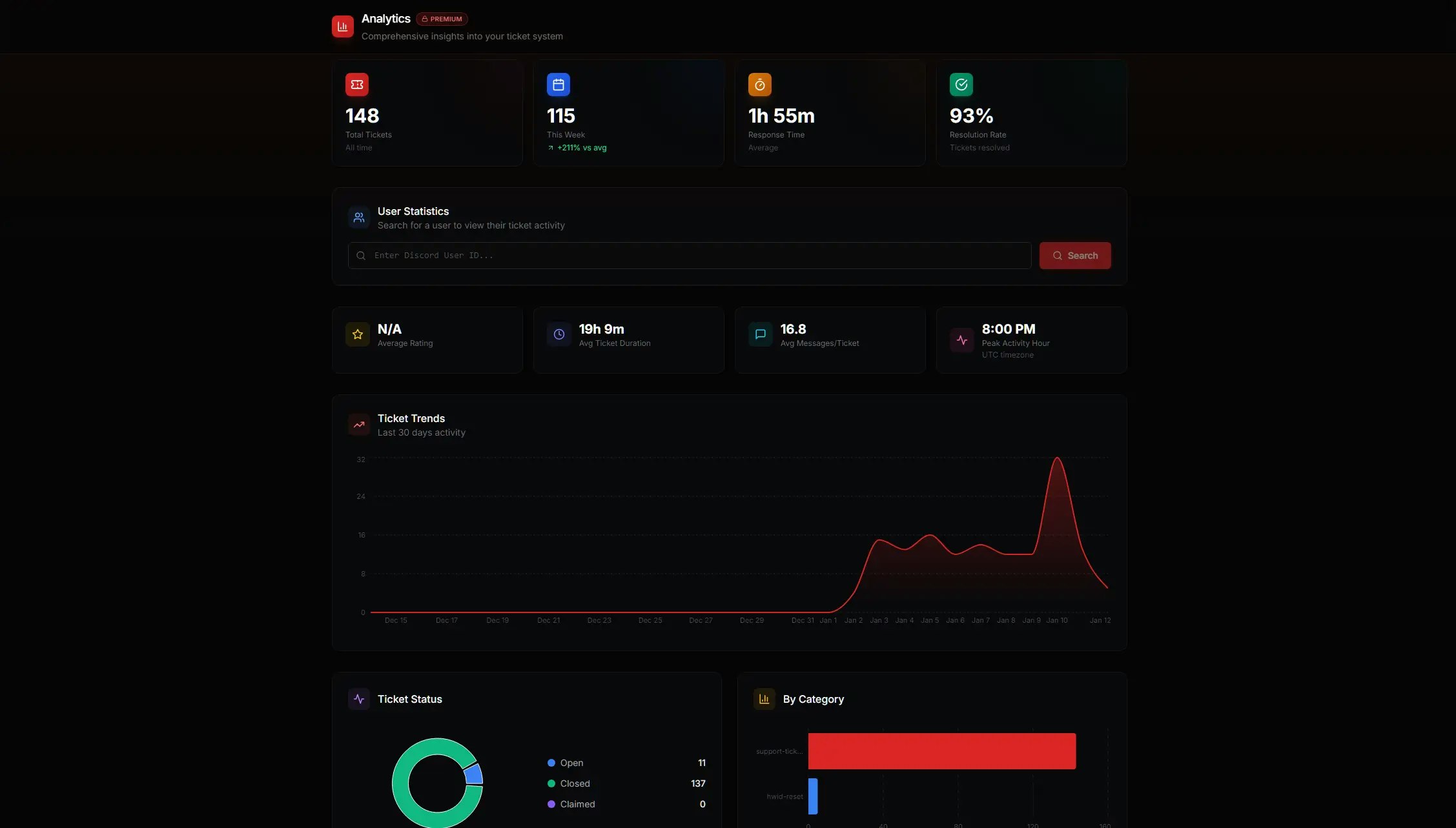Image resolution: width=1456 pixels, height=828 pixels.
Task: Click the blue User Statistics people icon
Action: (358, 217)
